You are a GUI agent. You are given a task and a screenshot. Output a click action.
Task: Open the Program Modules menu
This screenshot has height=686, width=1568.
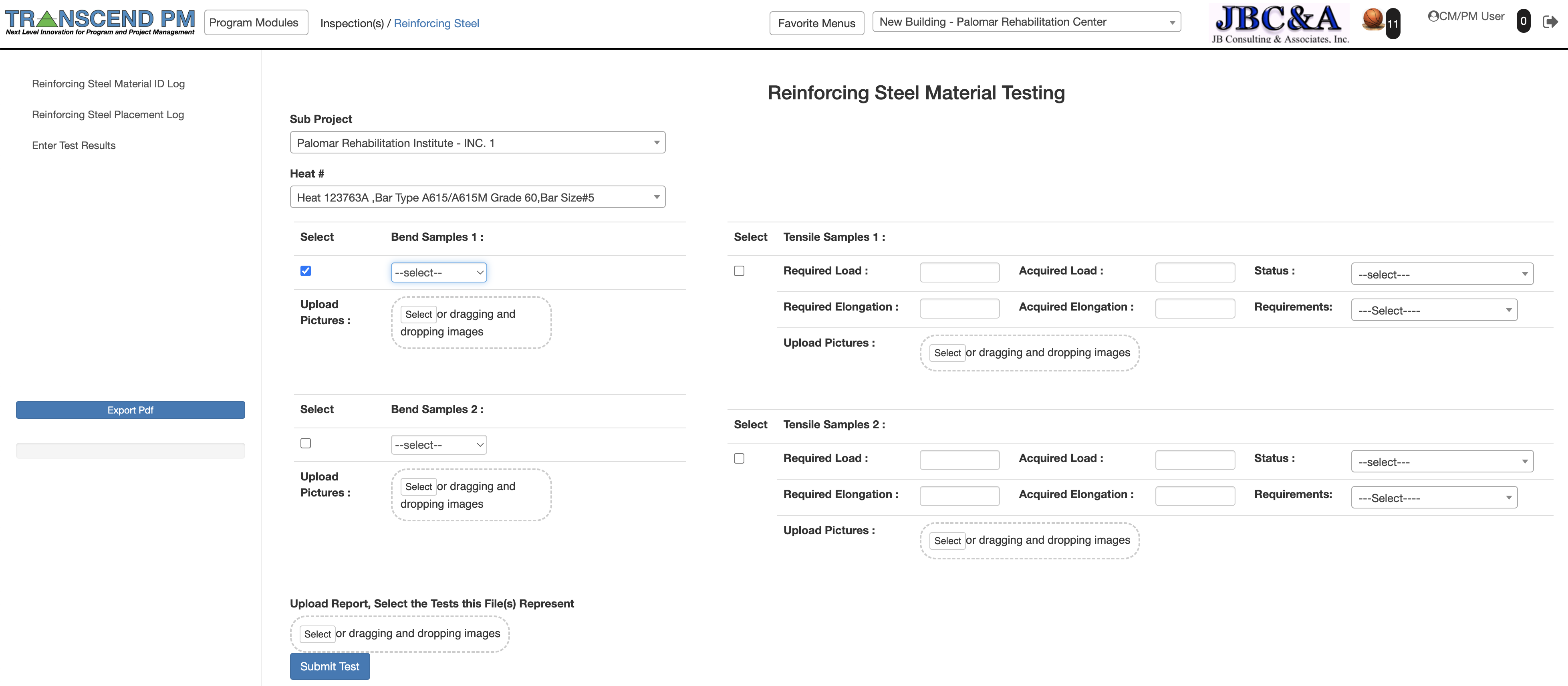pos(256,22)
